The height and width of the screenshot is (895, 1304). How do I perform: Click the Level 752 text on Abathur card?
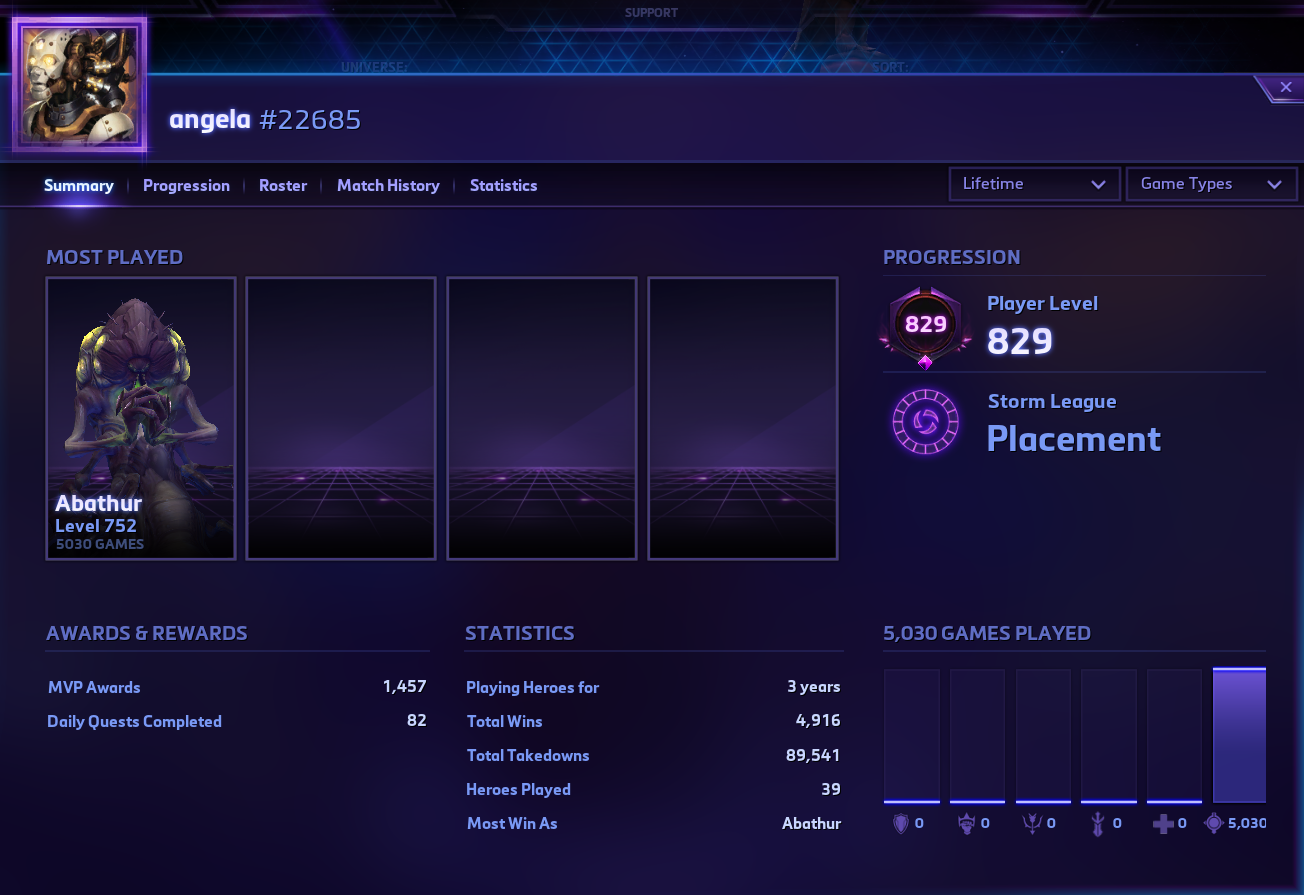point(96,525)
